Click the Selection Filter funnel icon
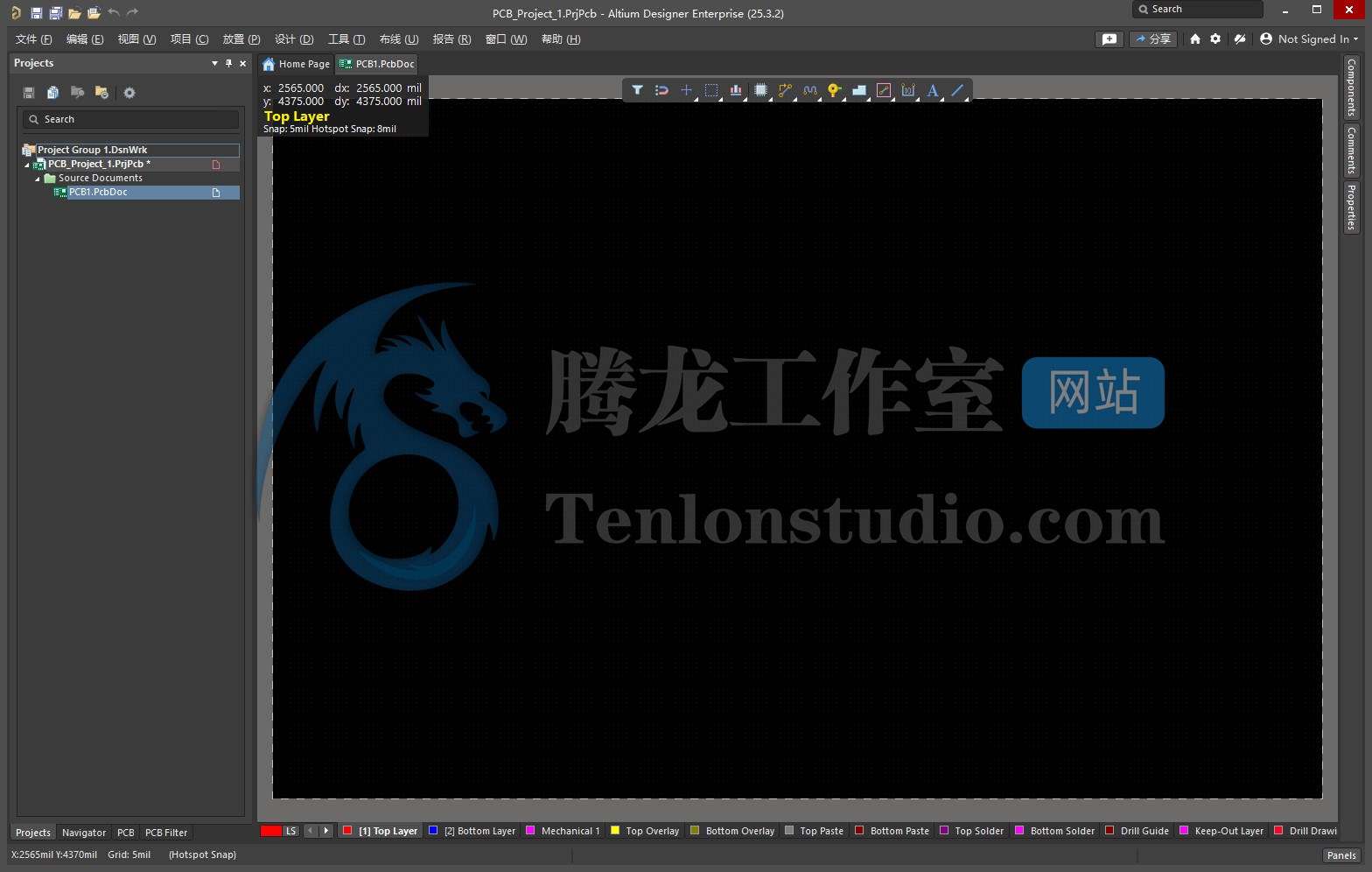Image resolution: width=1372 pixels, height=872 pixels. [637, 90]
